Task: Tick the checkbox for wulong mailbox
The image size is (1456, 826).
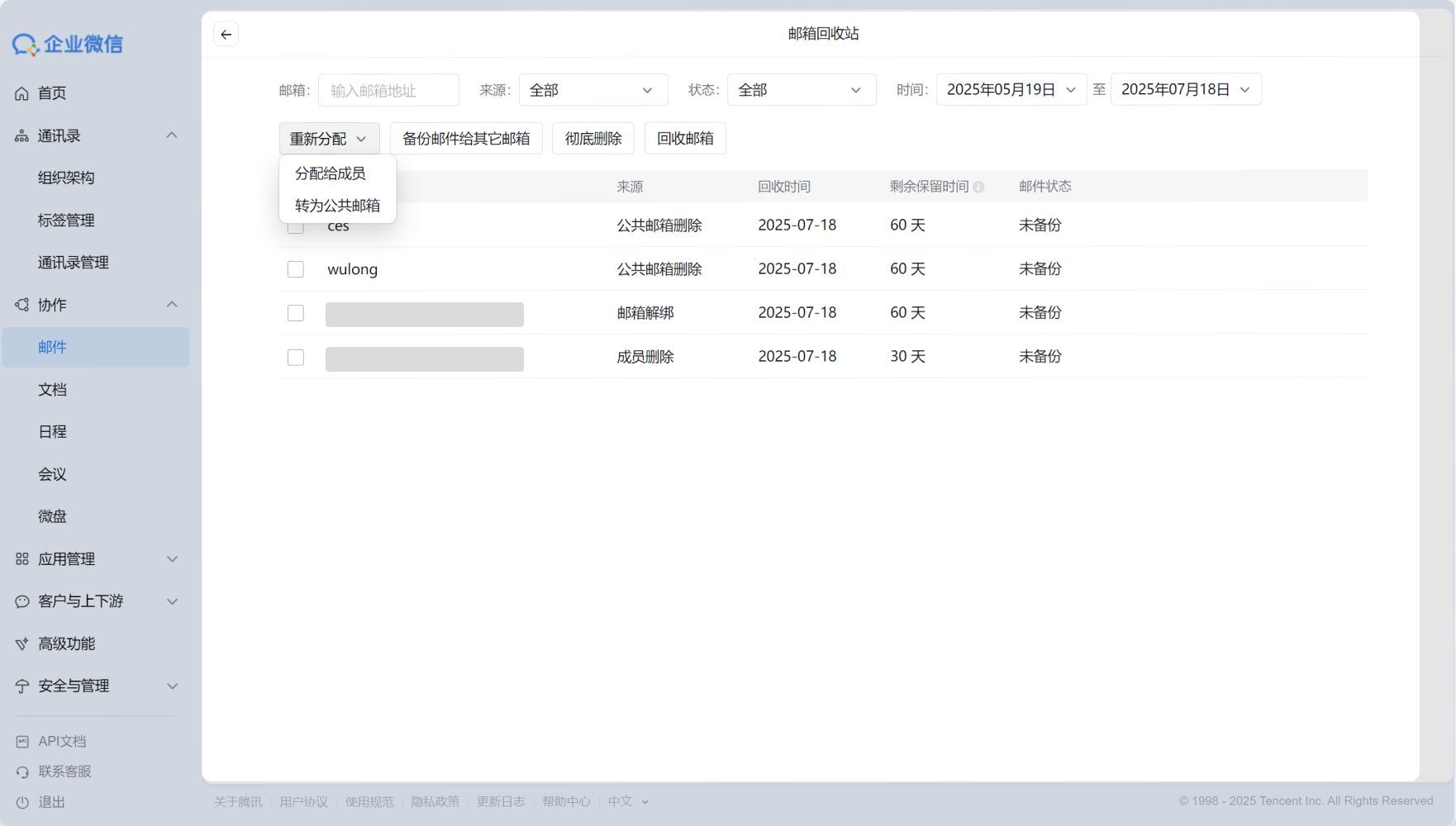Action: (x=296, y=269)
